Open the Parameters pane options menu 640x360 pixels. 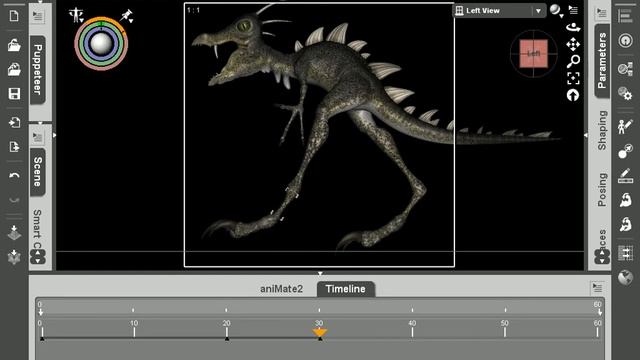602,13
